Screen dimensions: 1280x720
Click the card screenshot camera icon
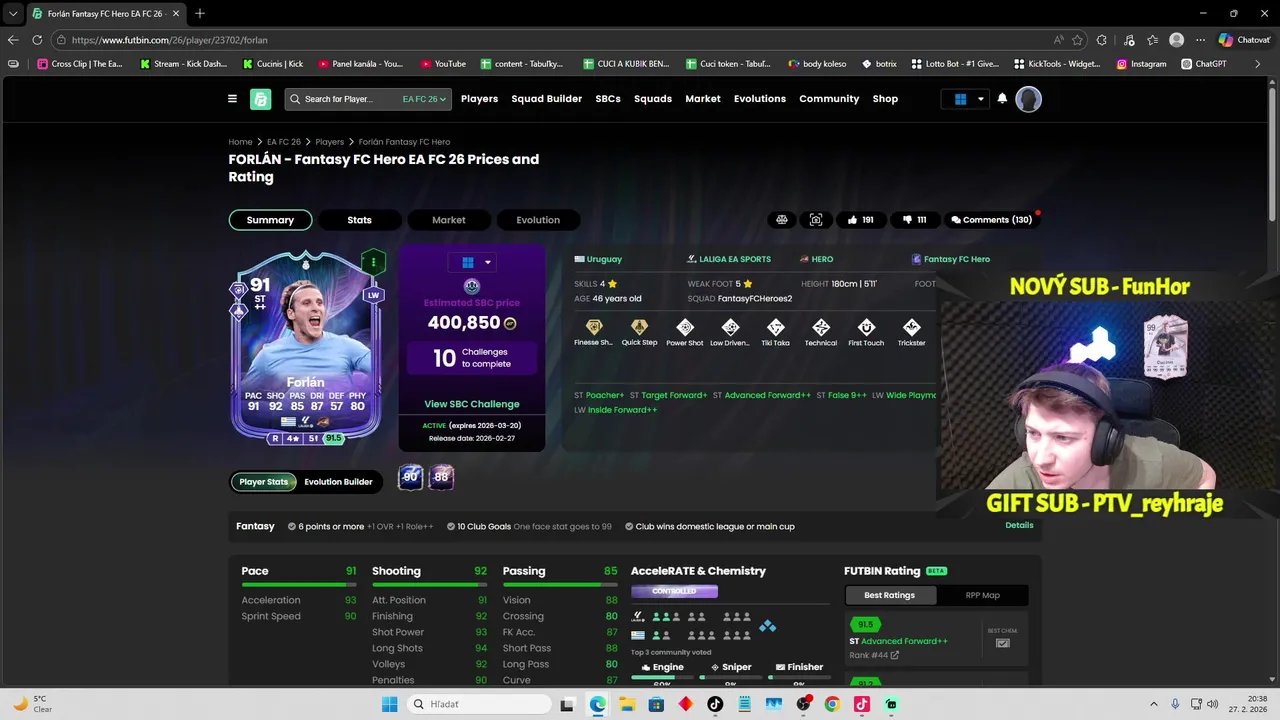coord(816,220)
